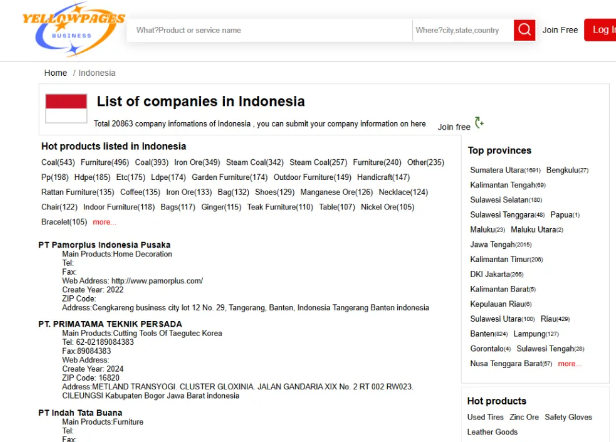Click the red search magnifier button

[524, 30]
